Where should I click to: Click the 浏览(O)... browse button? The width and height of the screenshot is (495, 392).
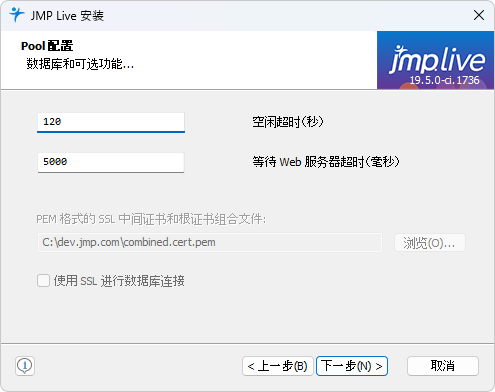[430, 243]
